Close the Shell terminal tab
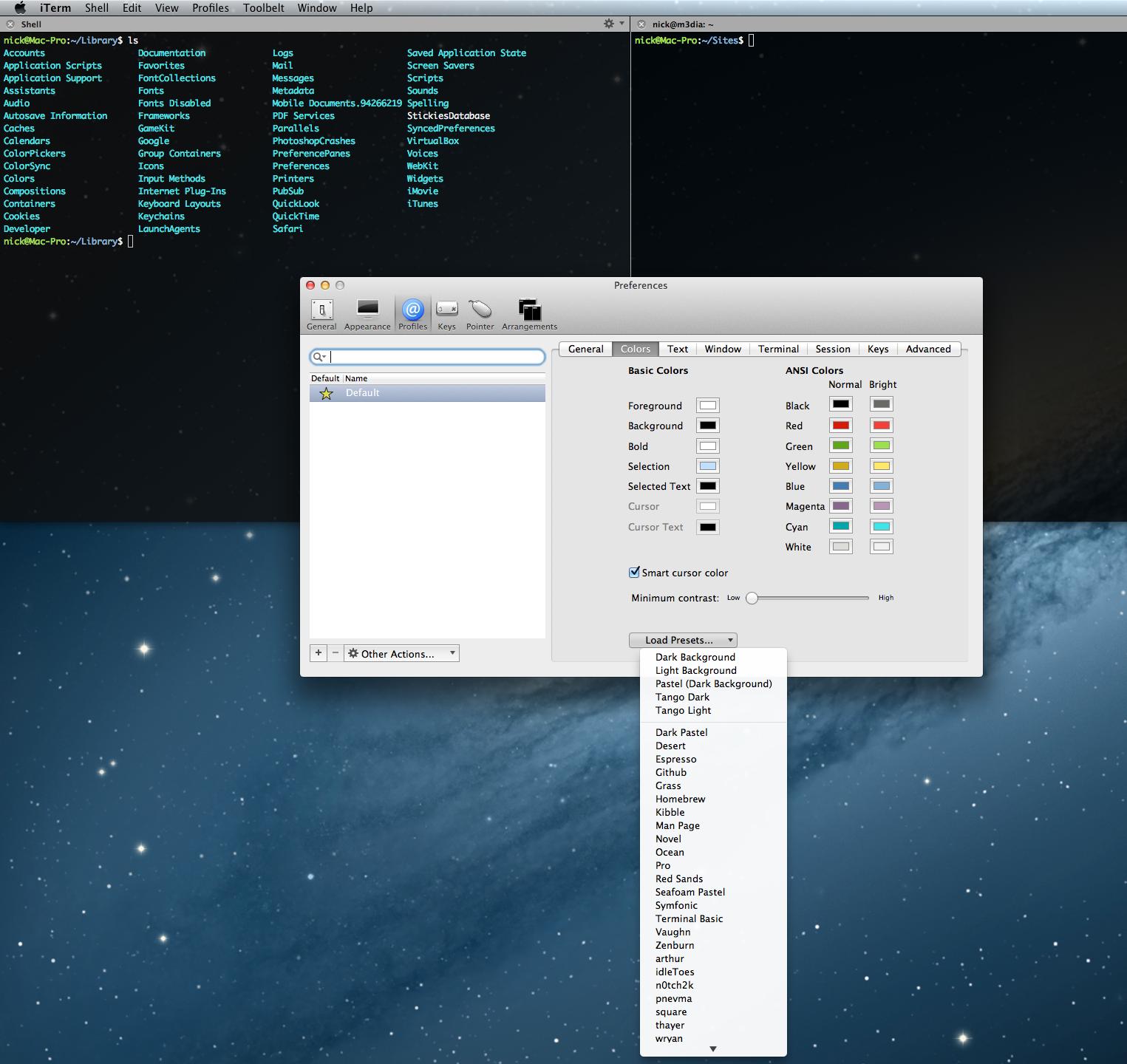1127x1064 pixels. tap(10, 24)
